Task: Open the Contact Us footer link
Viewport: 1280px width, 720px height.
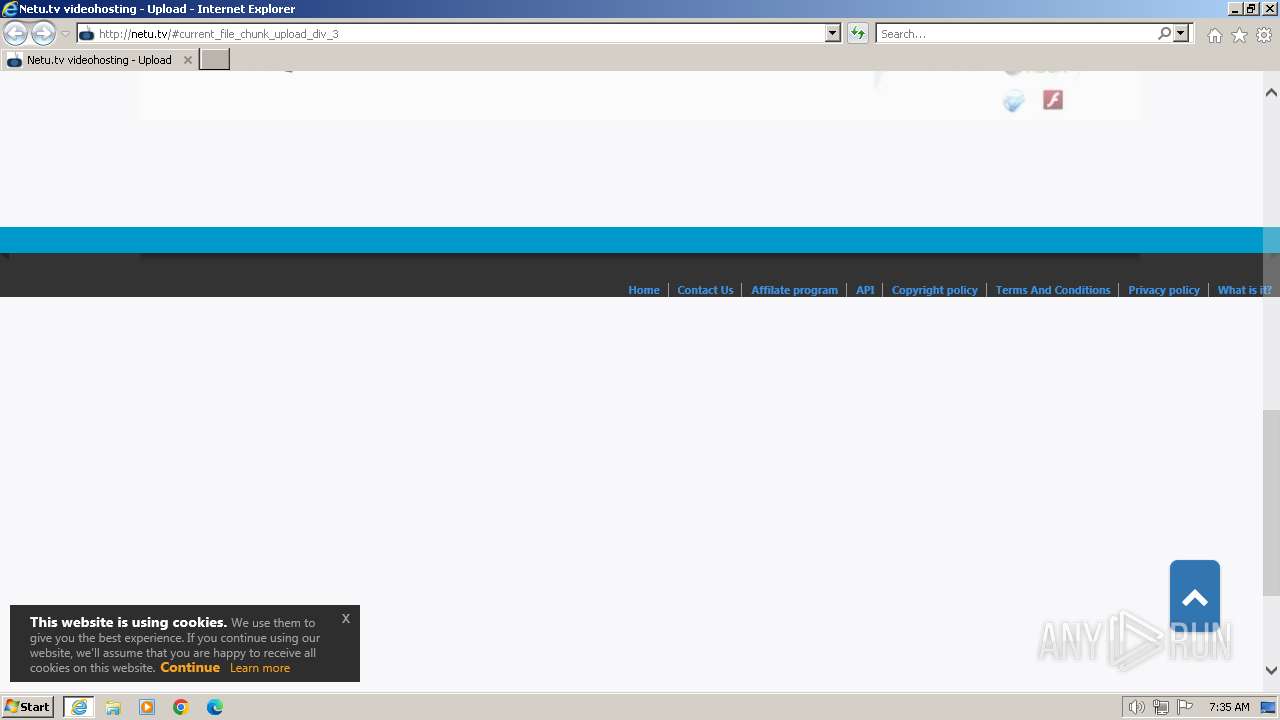Action: pos(705,290)
